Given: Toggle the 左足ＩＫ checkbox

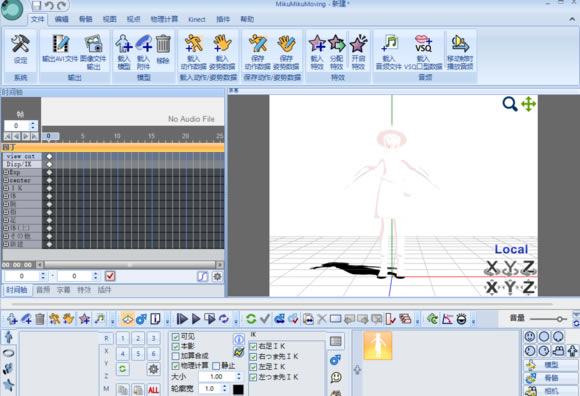Looking at the screenshot, I should [253, 367].
